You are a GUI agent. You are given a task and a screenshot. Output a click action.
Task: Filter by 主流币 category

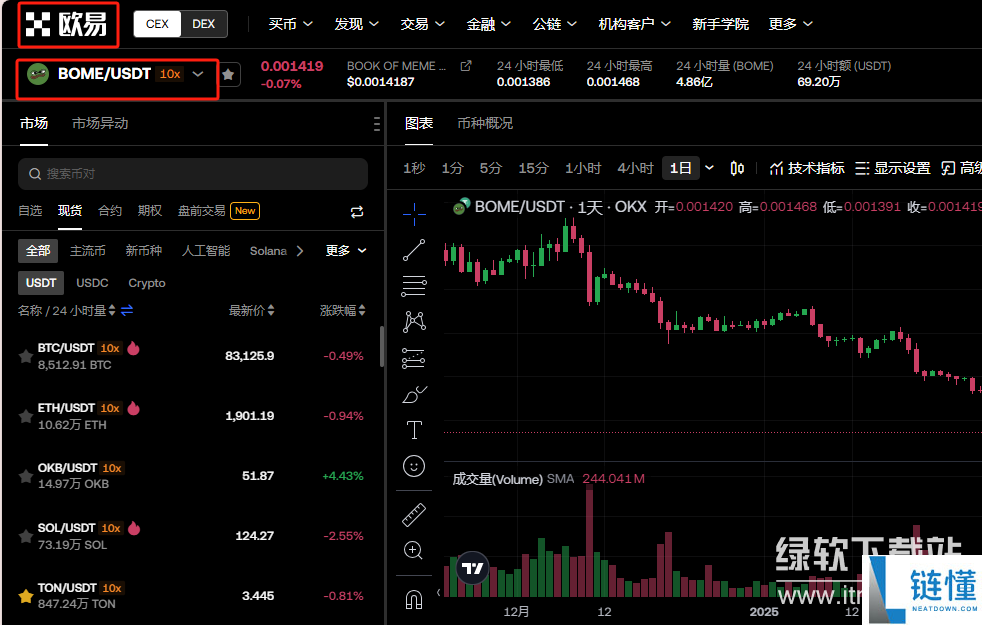88,251
